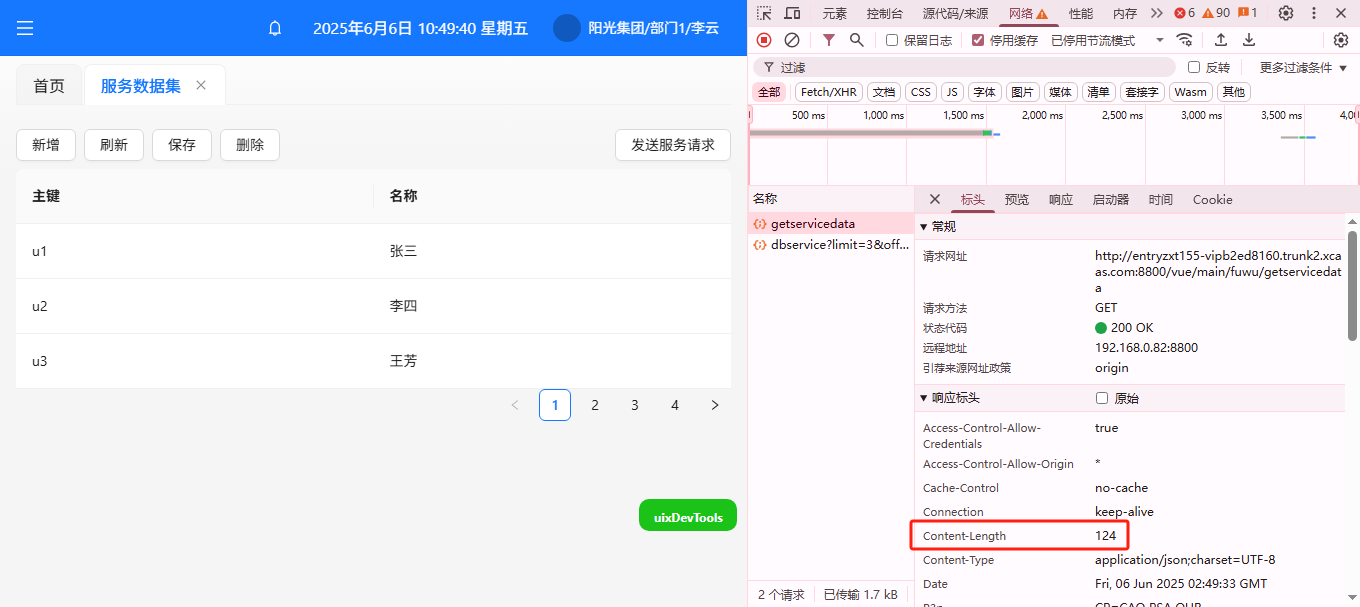
Task: Jump to page 4 of the table
Action: pos(675,405)
